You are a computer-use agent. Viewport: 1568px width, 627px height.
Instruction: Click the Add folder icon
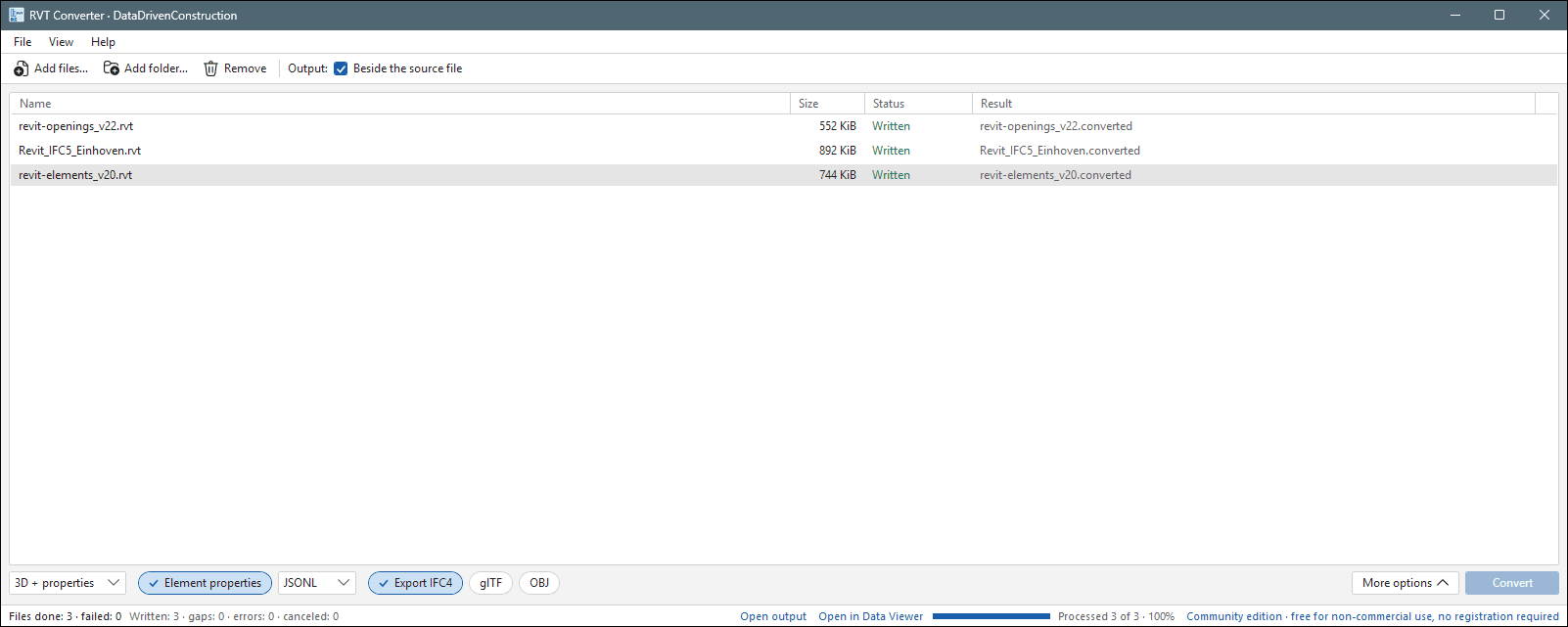(x=112, y=68)
